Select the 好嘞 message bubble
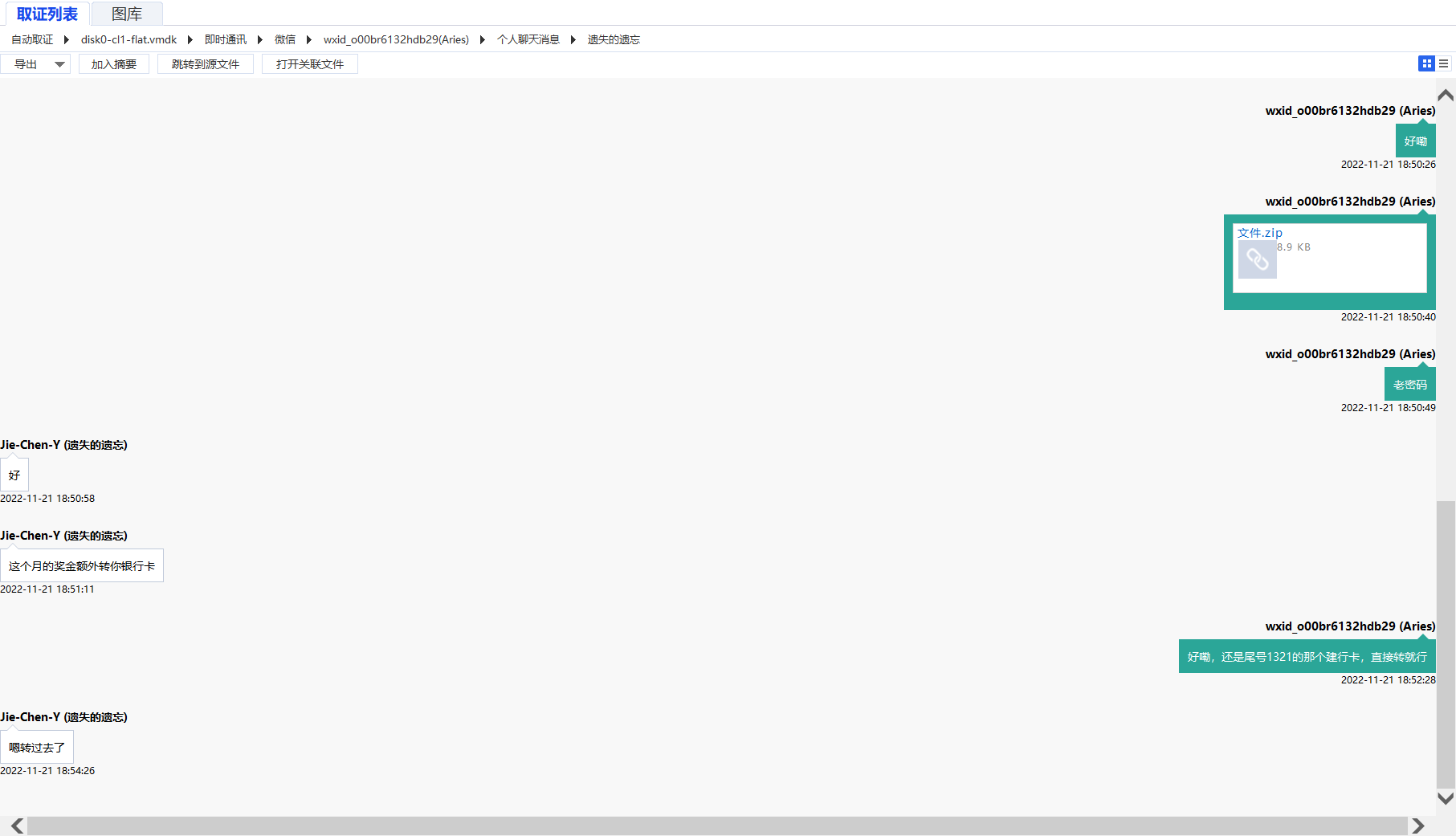 tap(1415, 141)
